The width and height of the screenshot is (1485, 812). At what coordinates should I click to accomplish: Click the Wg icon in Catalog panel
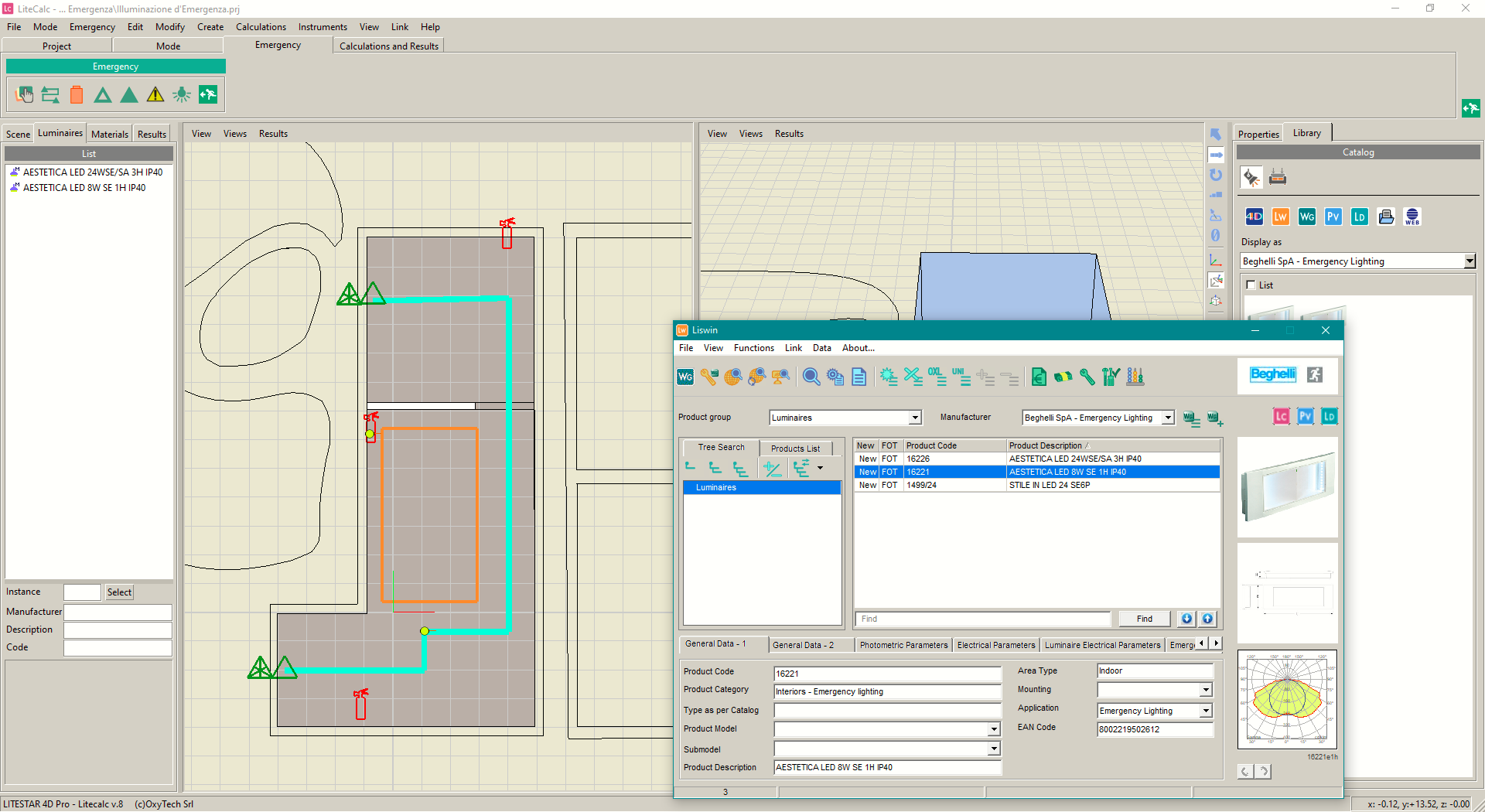coord(1307,217)
